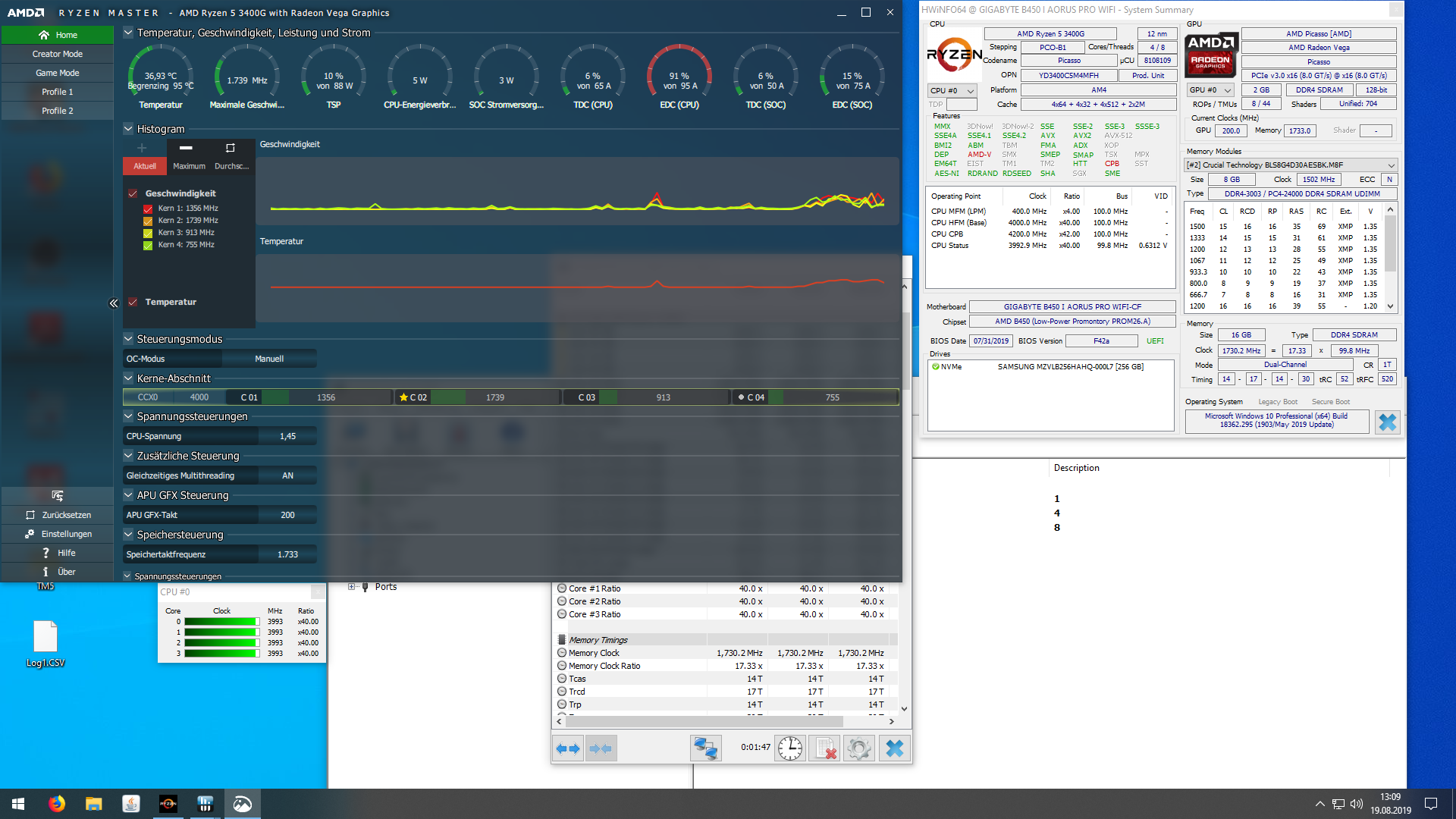The width and height of the screenshot is (1456, 819).
Task: Open HWiNFO sensor settings gear
Action: point(859,748)
